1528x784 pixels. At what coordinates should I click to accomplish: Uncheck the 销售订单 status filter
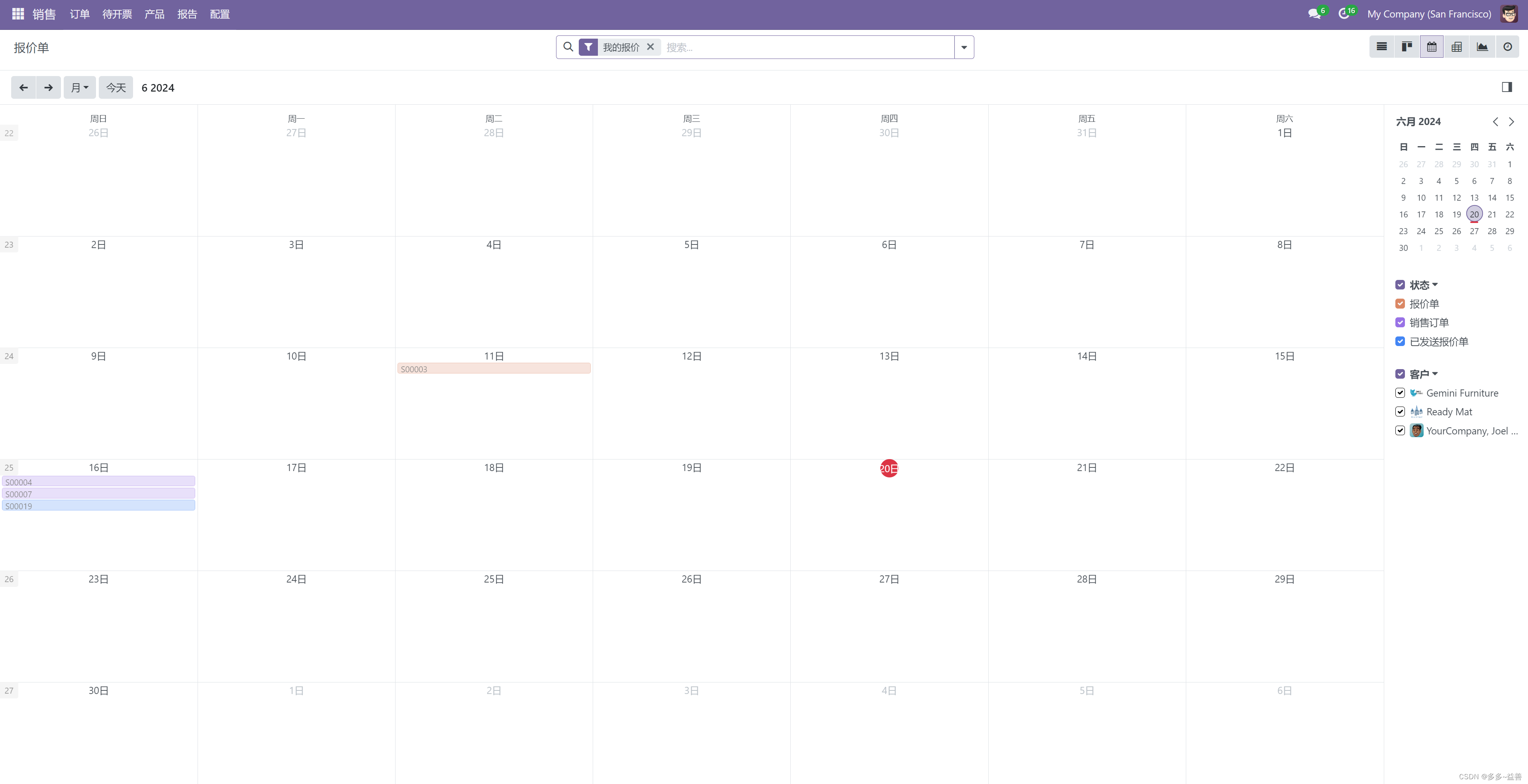pyautogui.click(x=1400, y=323)
